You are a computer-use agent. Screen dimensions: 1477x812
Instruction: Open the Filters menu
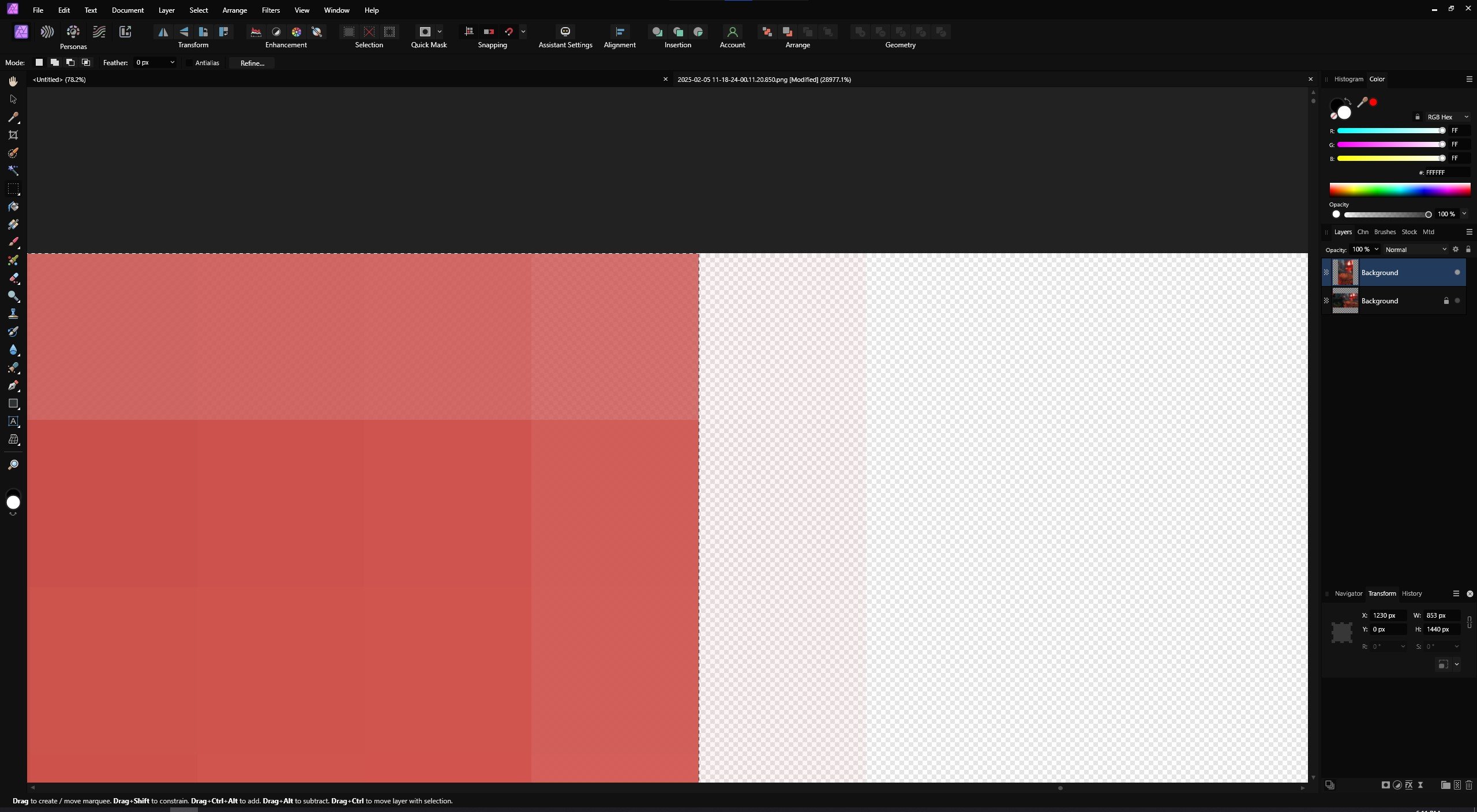click(271, 10)
